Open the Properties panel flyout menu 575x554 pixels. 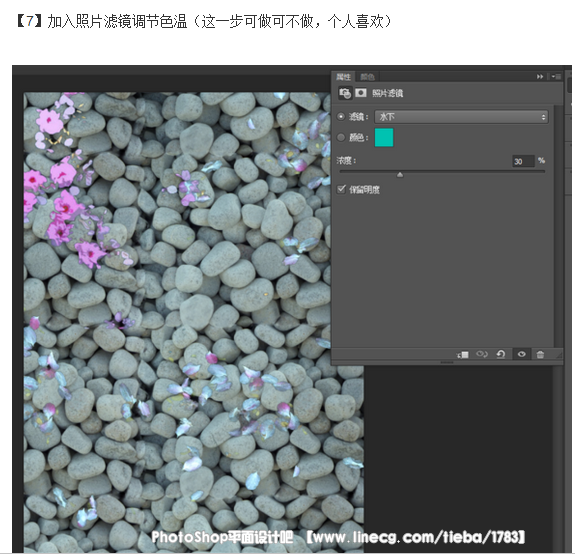coord(556,77)
